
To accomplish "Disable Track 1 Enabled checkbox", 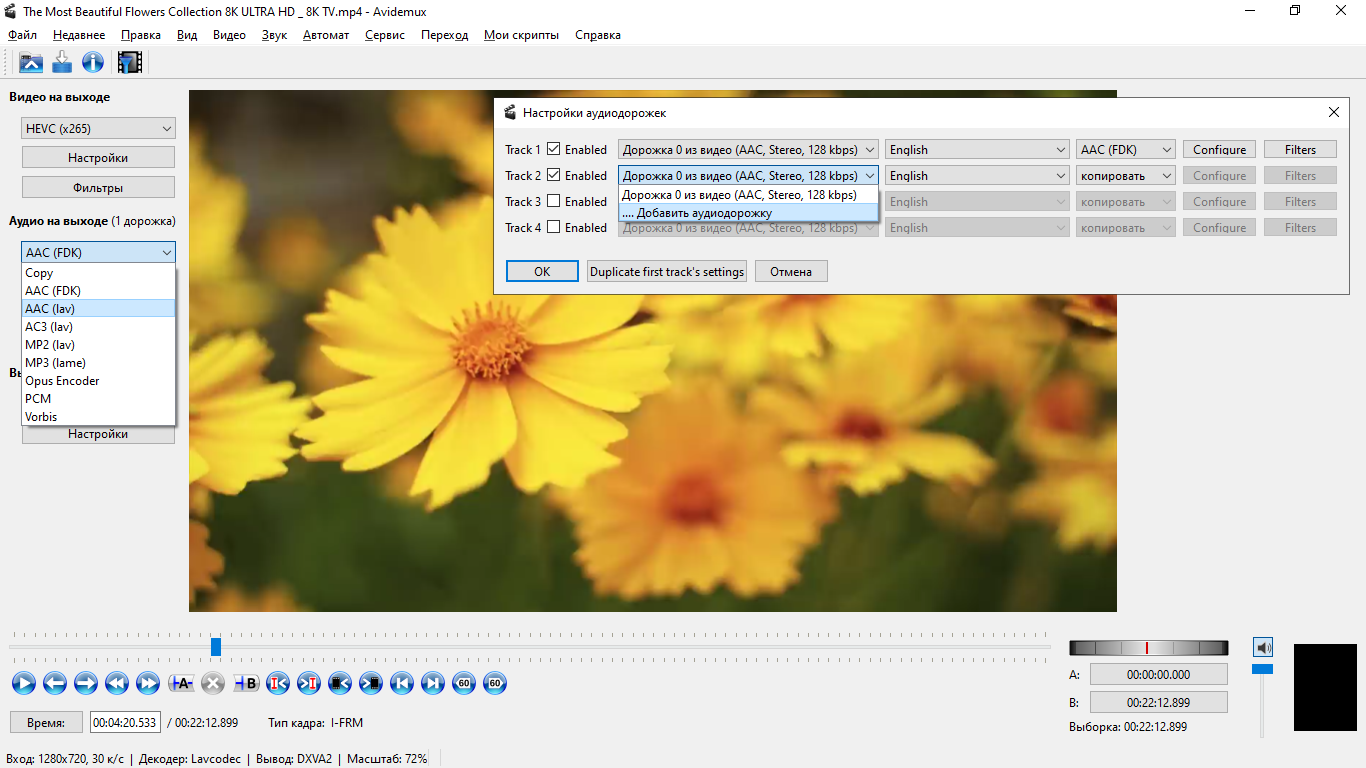I will 553,149.
